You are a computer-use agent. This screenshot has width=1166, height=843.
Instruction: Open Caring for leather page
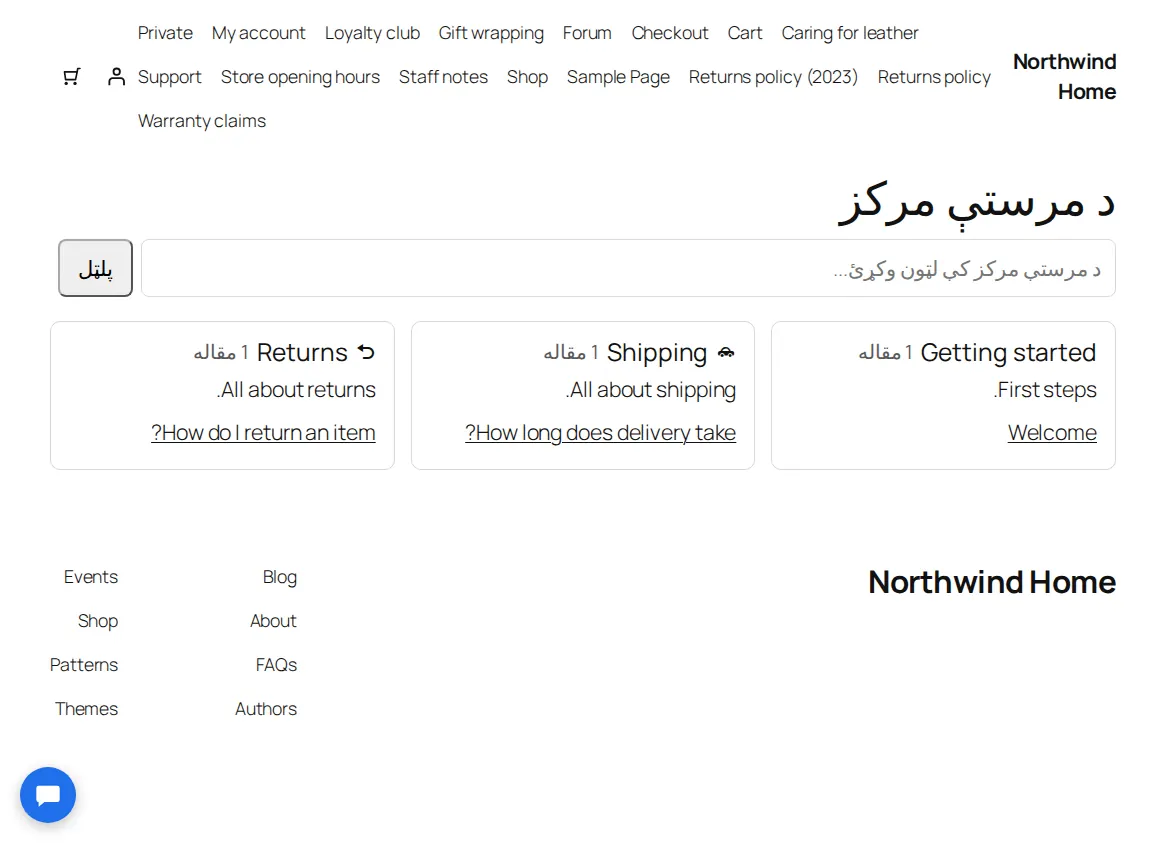[x=849, y=33]
